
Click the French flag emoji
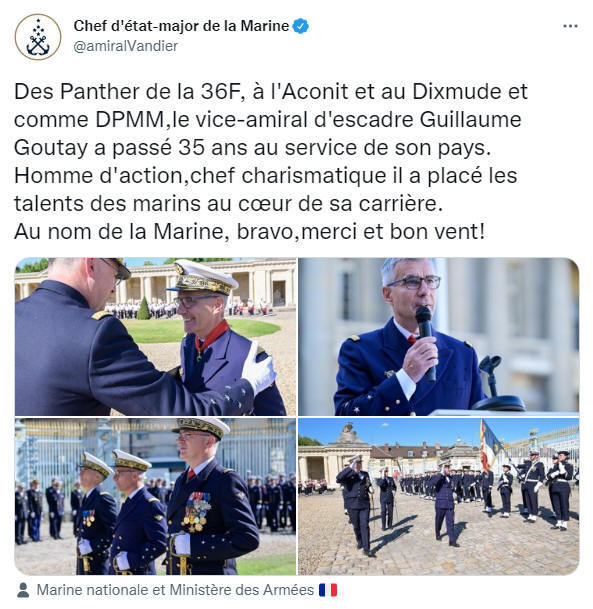click(328, 590)
